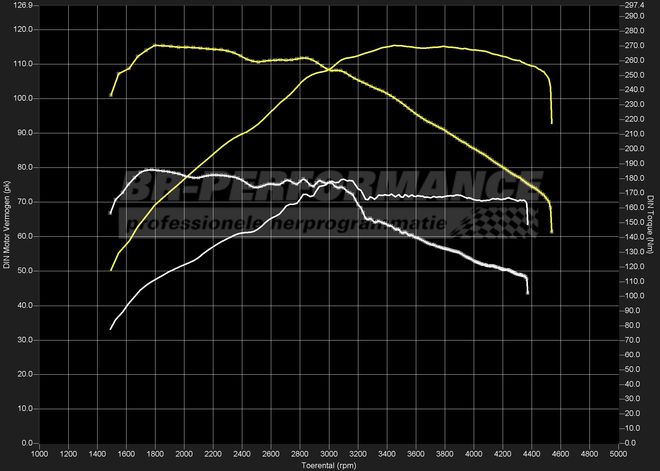The height and width of the screenshot is (471, 660).
Task: Select the 2000 rpm tick label
Action: tap(185, 454)
